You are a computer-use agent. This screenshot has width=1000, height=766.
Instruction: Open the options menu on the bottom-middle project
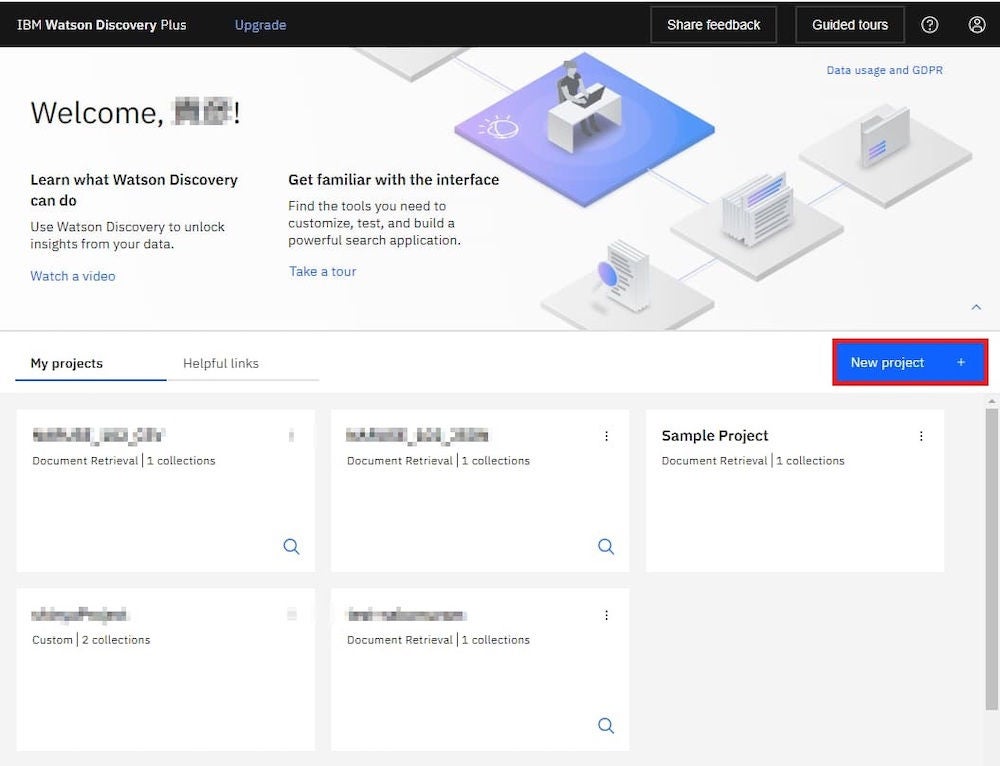pyautogui.click(x=606, y=615)
